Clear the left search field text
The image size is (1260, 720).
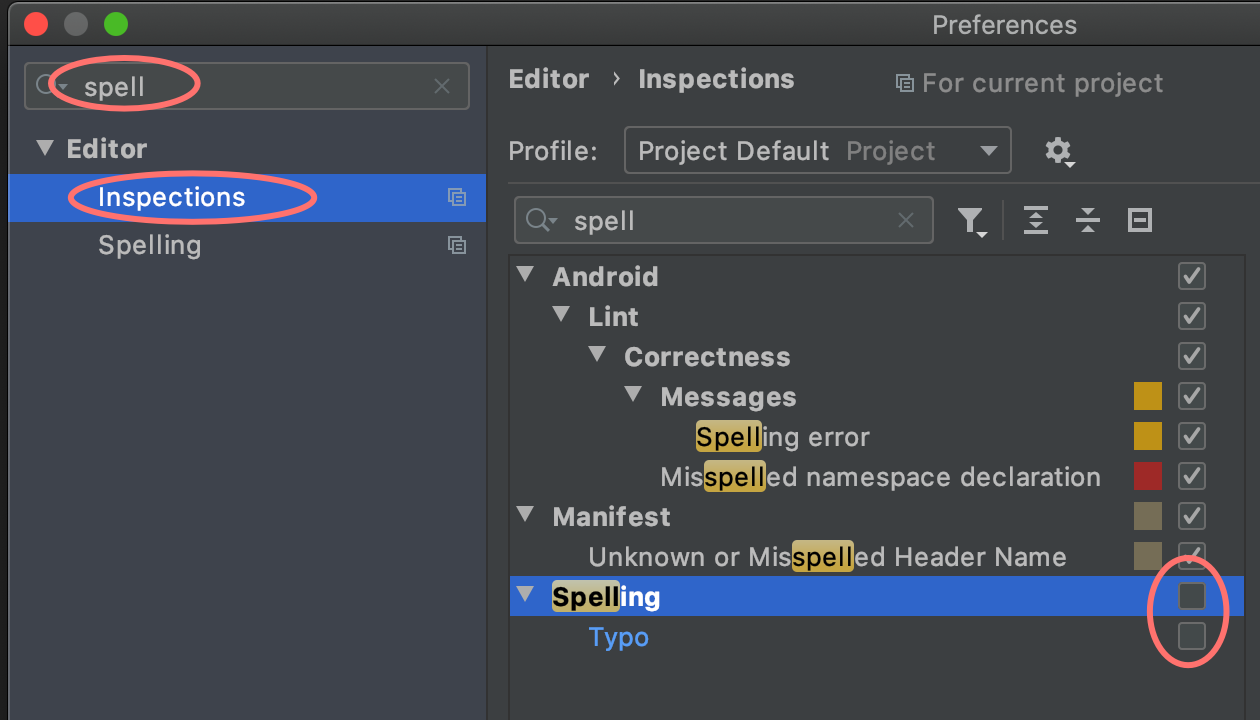tap(442, 87)
